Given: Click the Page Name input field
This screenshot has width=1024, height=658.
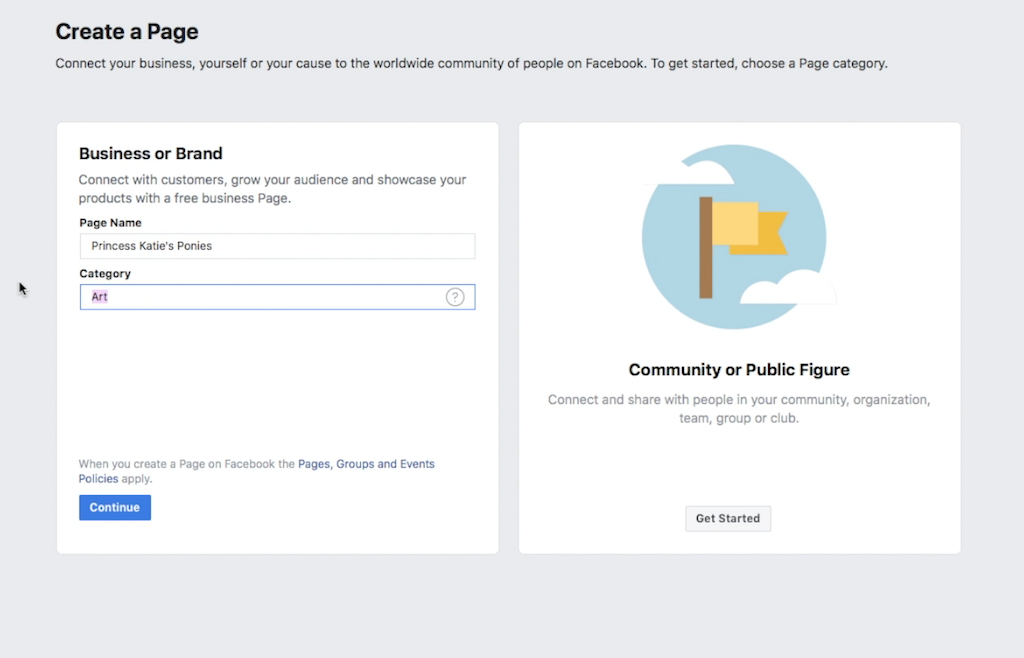Looking at the screenshot, I should 278,246.
